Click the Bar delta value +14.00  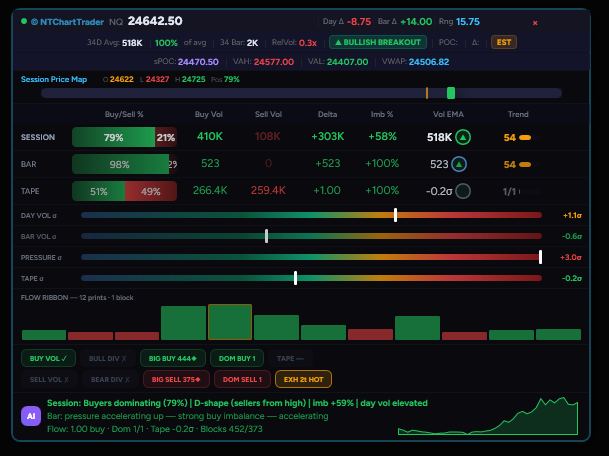[x=416, y=22]
